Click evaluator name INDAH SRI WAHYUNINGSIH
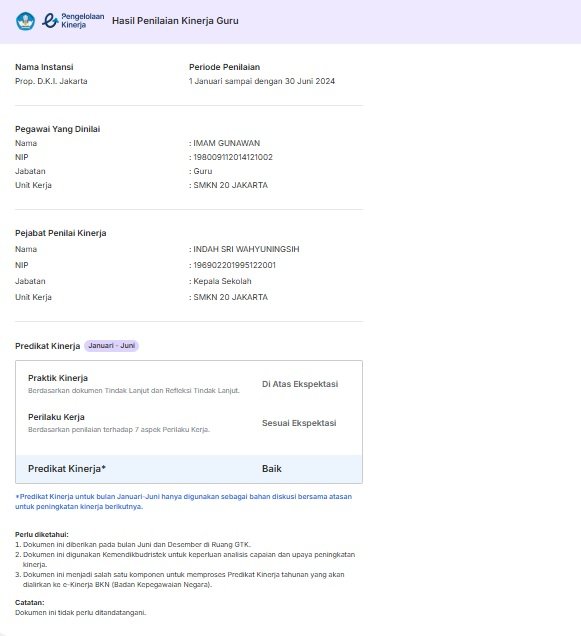This screenshot has width=581, height=636. 246,249
